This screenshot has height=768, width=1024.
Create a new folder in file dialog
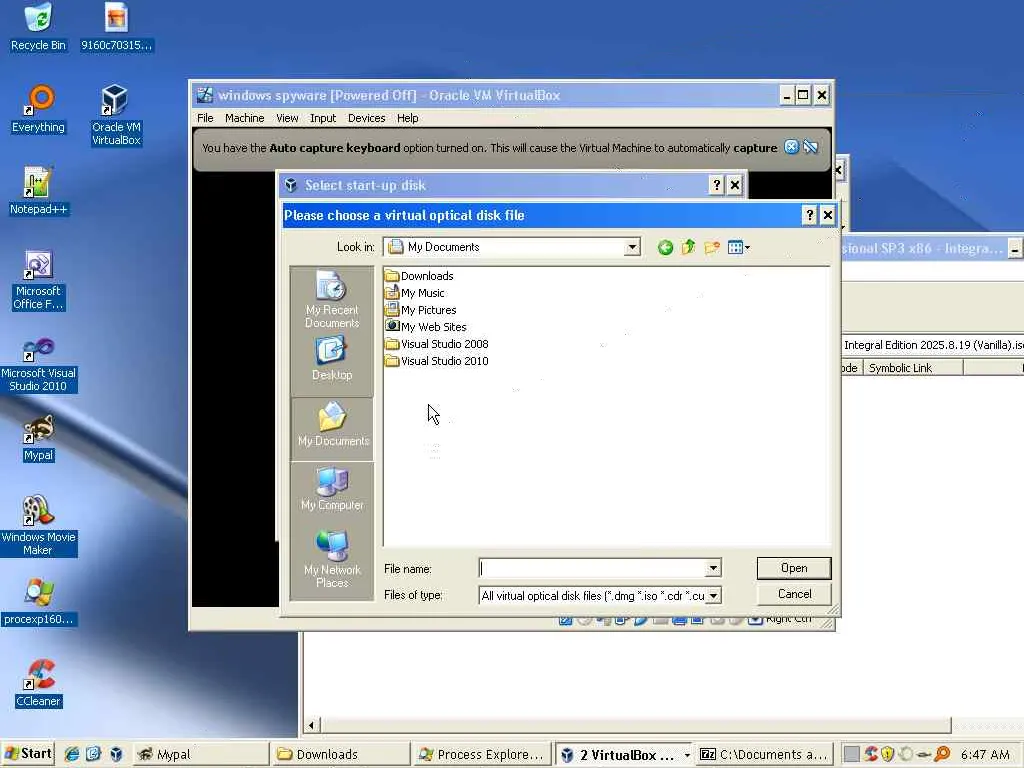pos(712,248)
